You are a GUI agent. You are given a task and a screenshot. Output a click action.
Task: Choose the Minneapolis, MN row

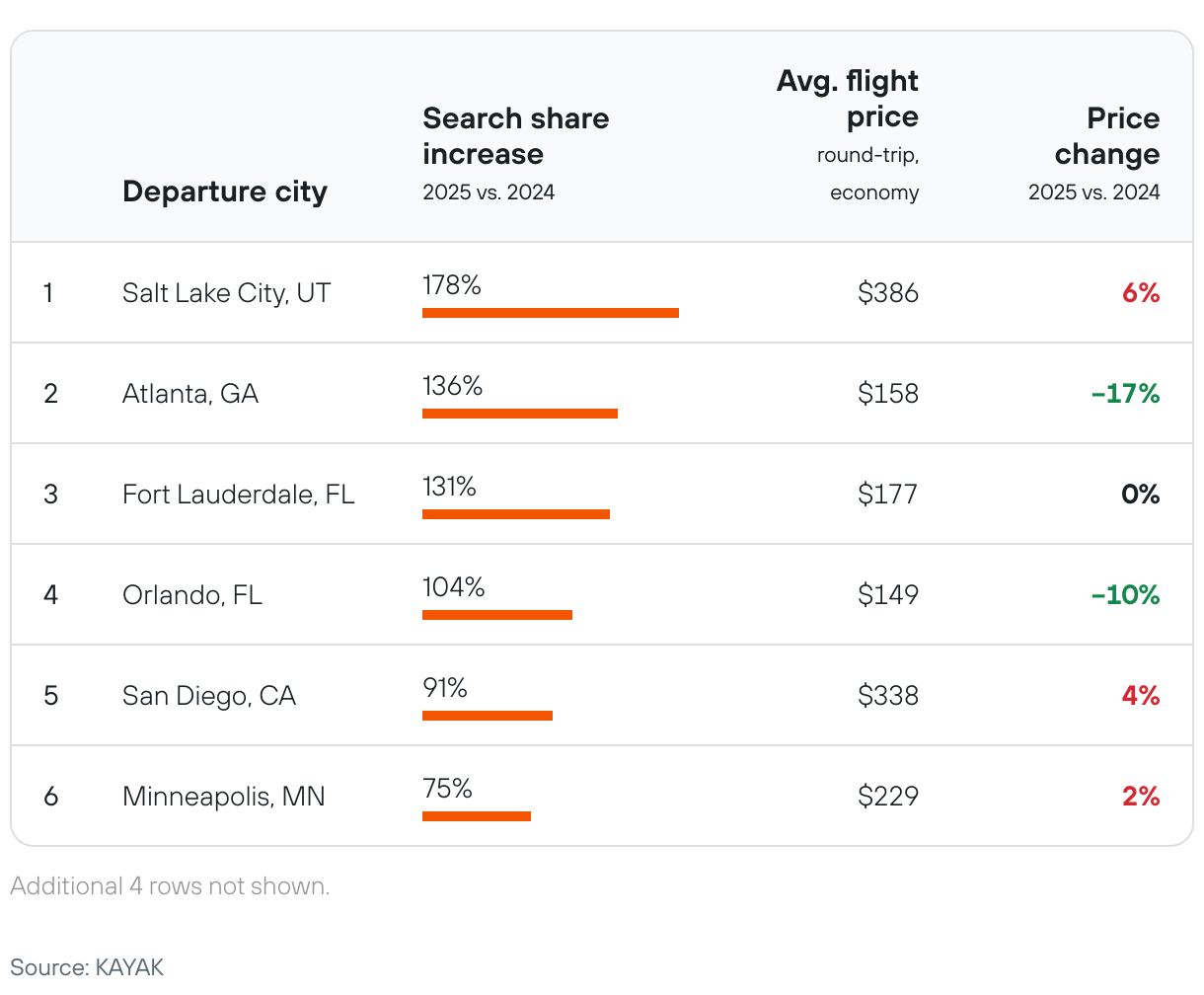click(223, 797)
